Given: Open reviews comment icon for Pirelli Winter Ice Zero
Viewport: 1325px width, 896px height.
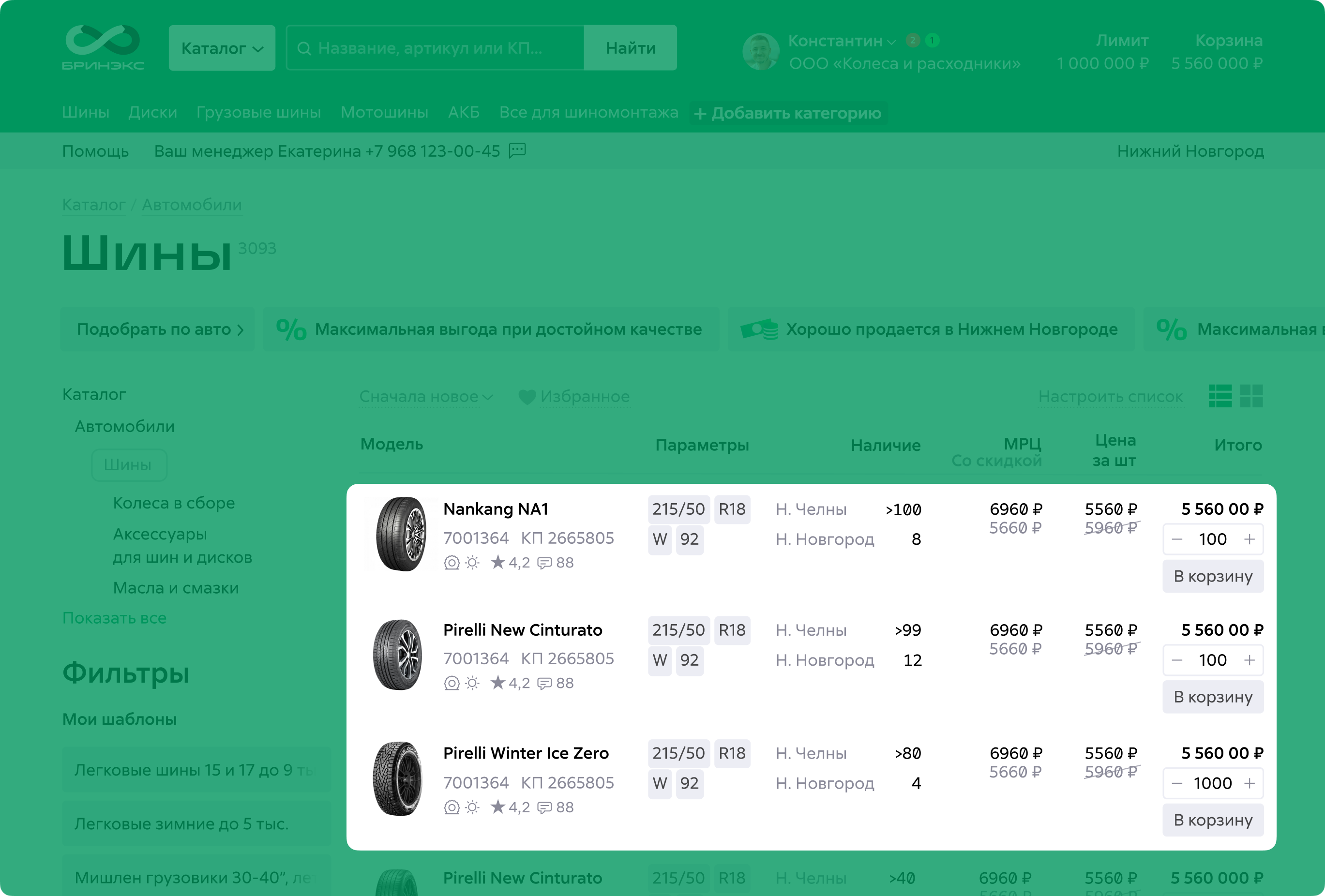Looking at the screenshot, I should (x=544, y=807).
